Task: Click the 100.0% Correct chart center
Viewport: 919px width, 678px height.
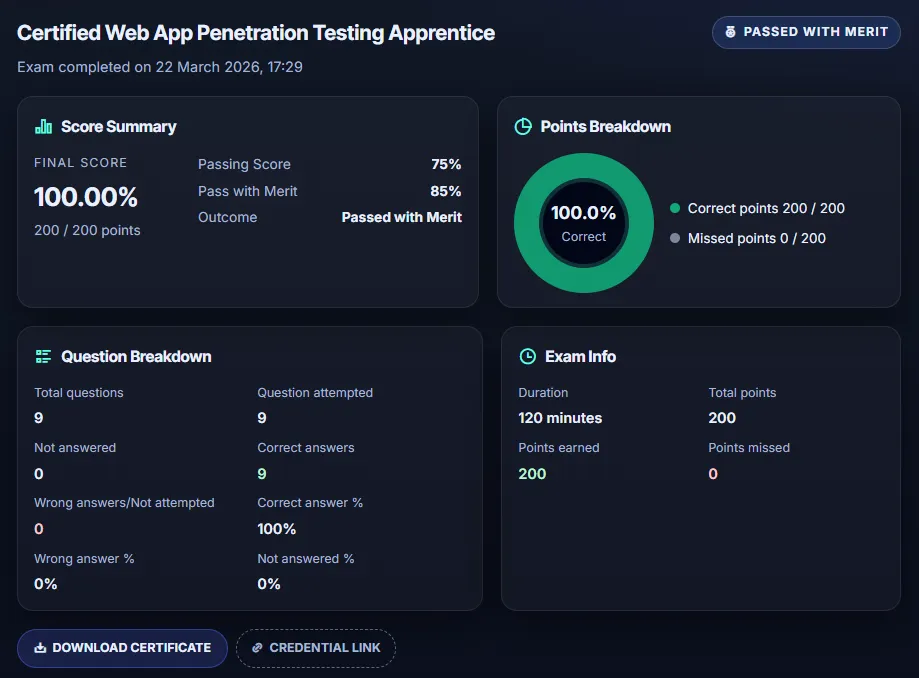Action: pos(584,223)
